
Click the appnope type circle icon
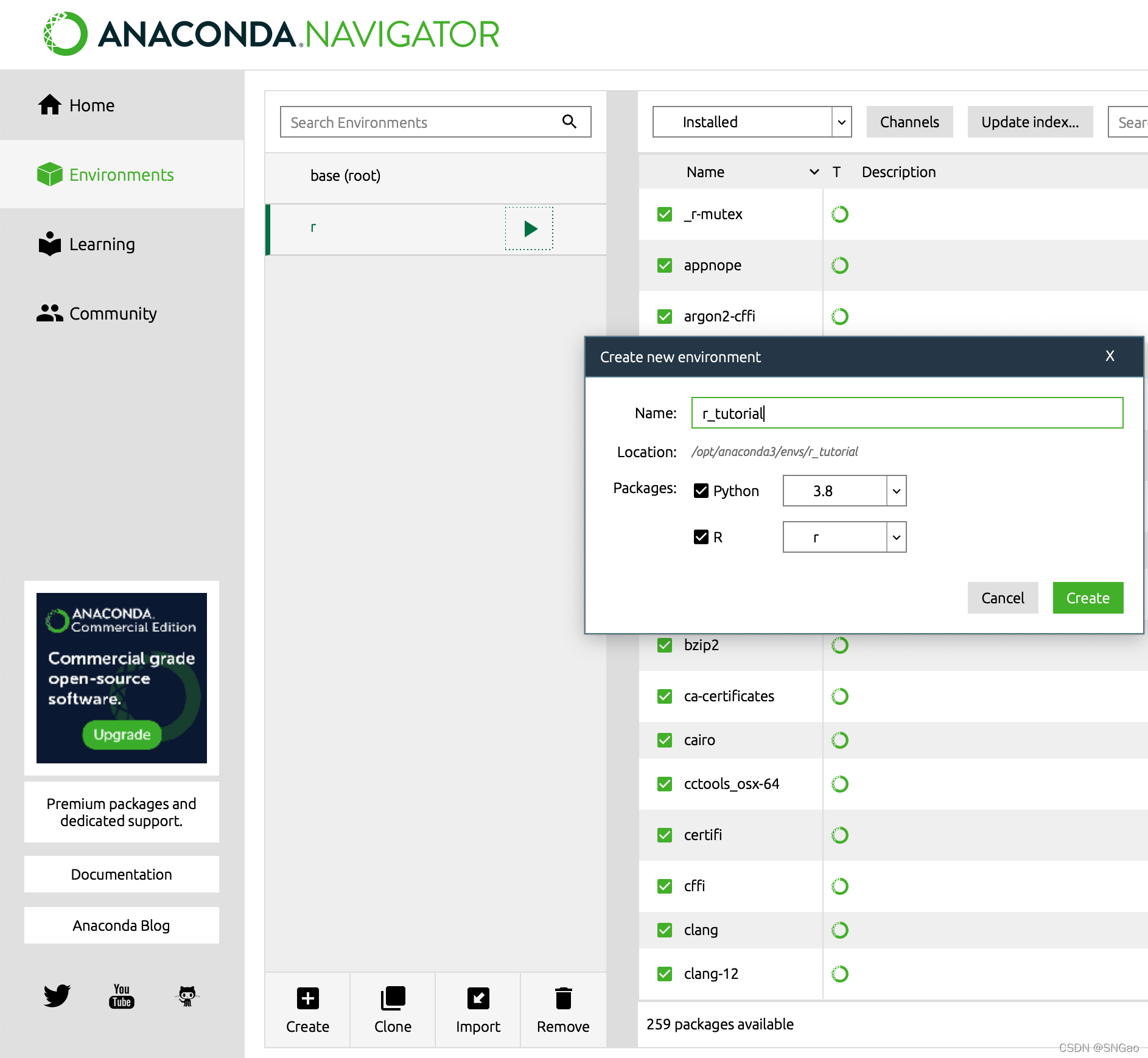[840, 265]
